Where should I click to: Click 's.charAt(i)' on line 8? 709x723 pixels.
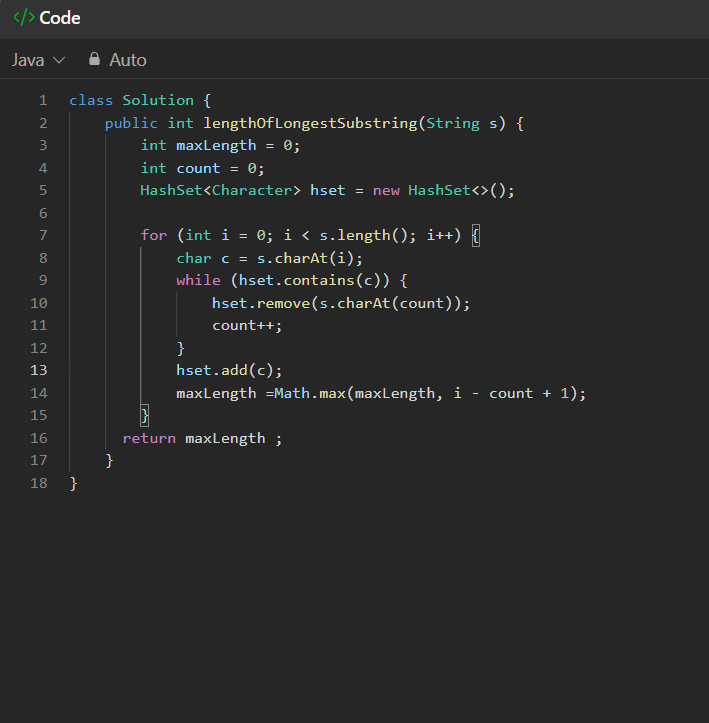pos(305,258)
